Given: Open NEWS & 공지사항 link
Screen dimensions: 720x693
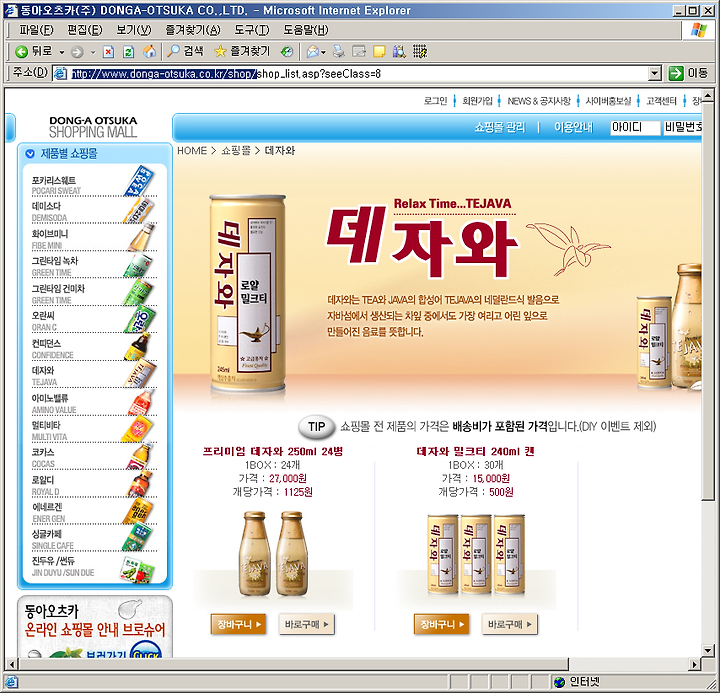Looking at the screenshot, I should pyautogui.click(x=539, y=101).
